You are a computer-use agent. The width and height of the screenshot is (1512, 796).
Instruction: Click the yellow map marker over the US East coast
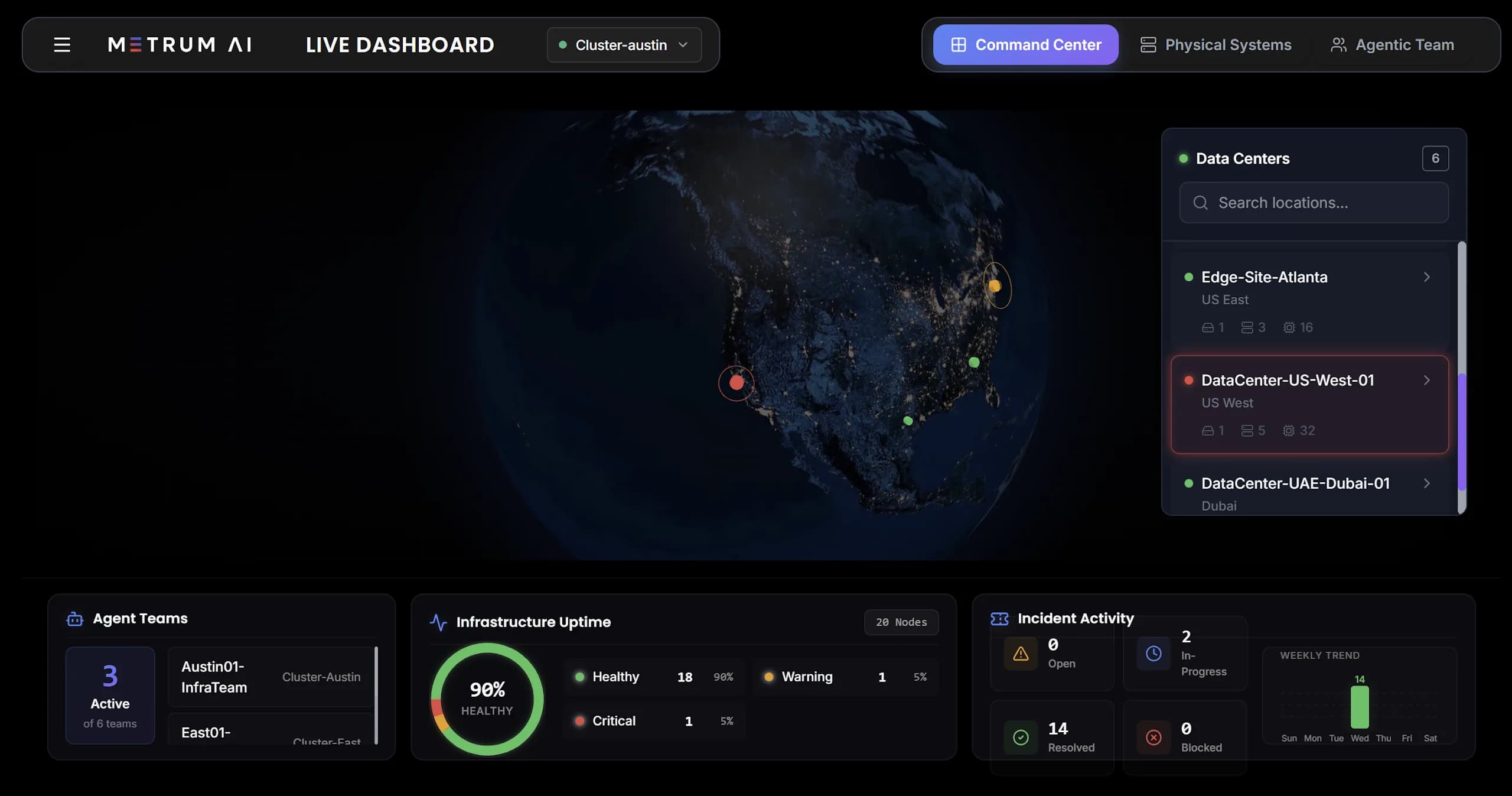[995, 286]
